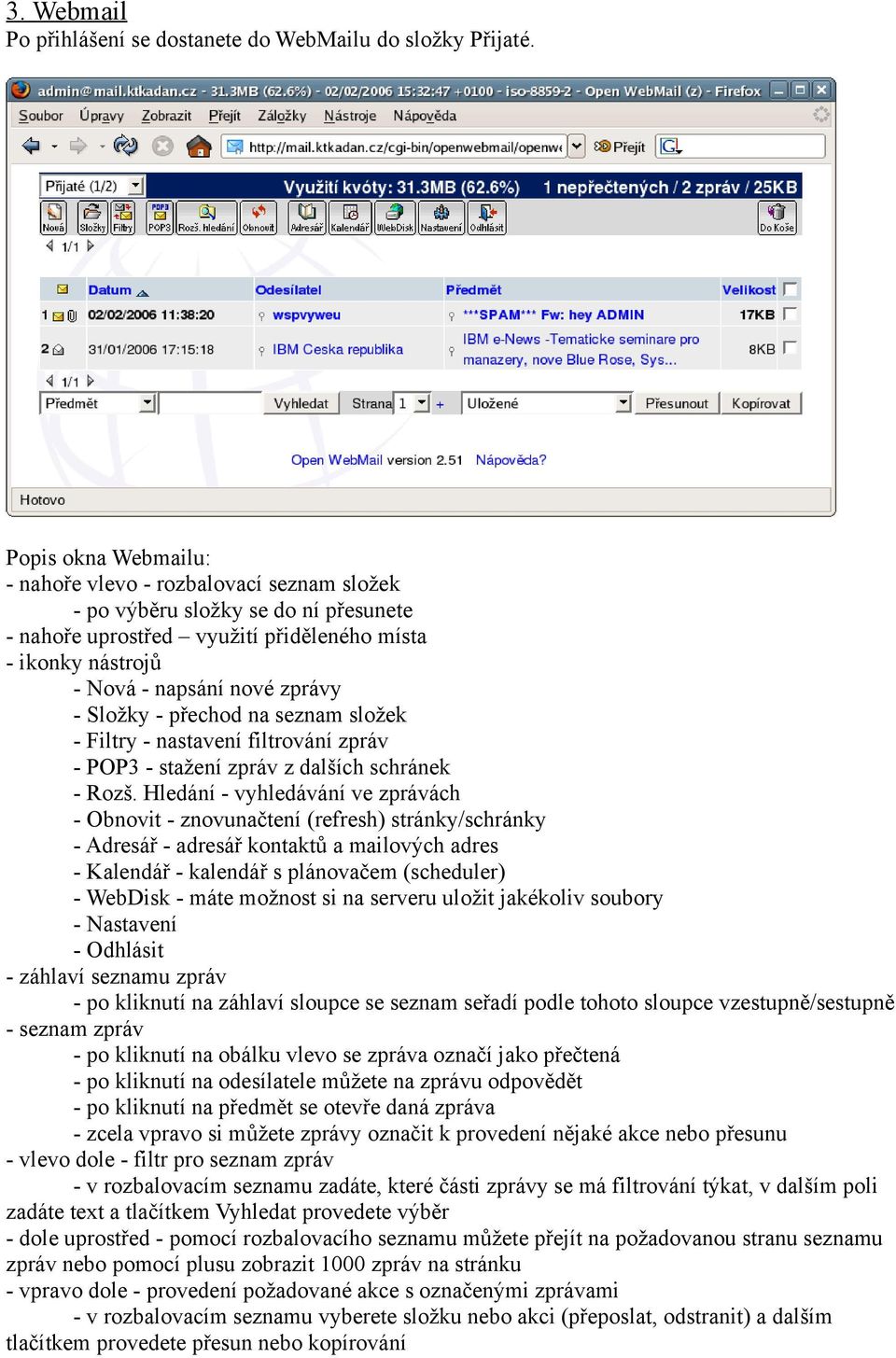The width and height of the screenshot is (896, 1358).
Task: Open the Zobrazit menu
Action: pyautogui.click(x=166, y=116)
